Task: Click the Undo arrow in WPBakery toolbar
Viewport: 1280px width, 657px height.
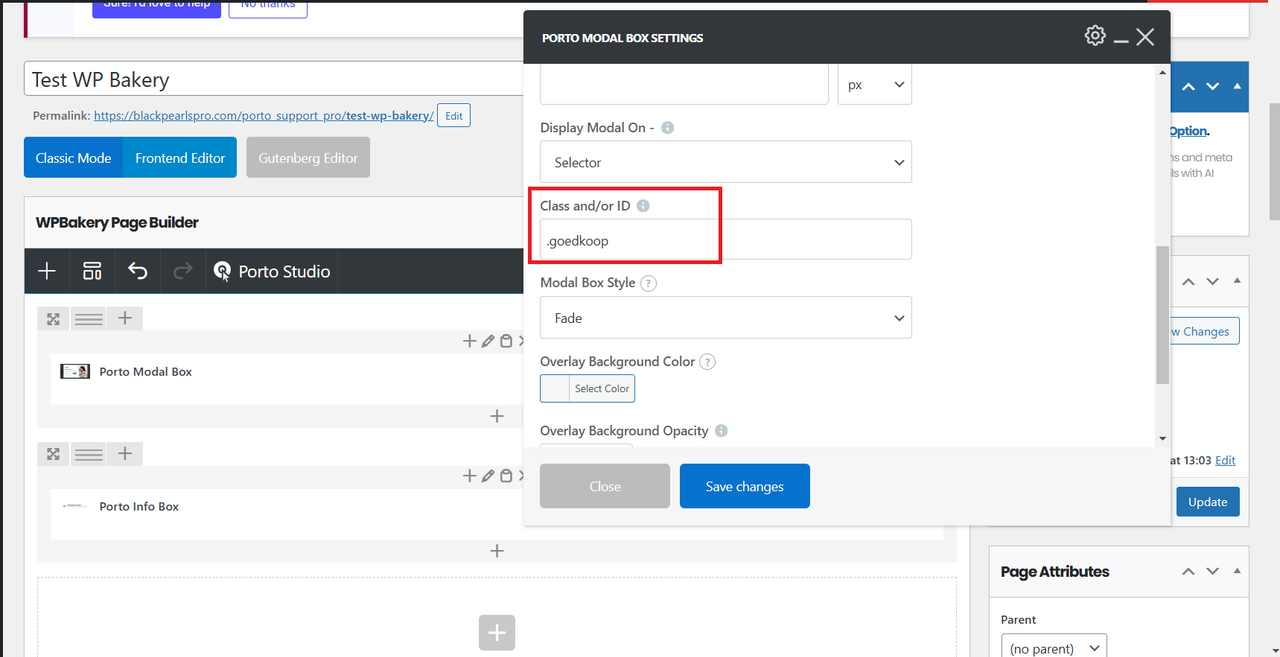Action: coord(138,271)
